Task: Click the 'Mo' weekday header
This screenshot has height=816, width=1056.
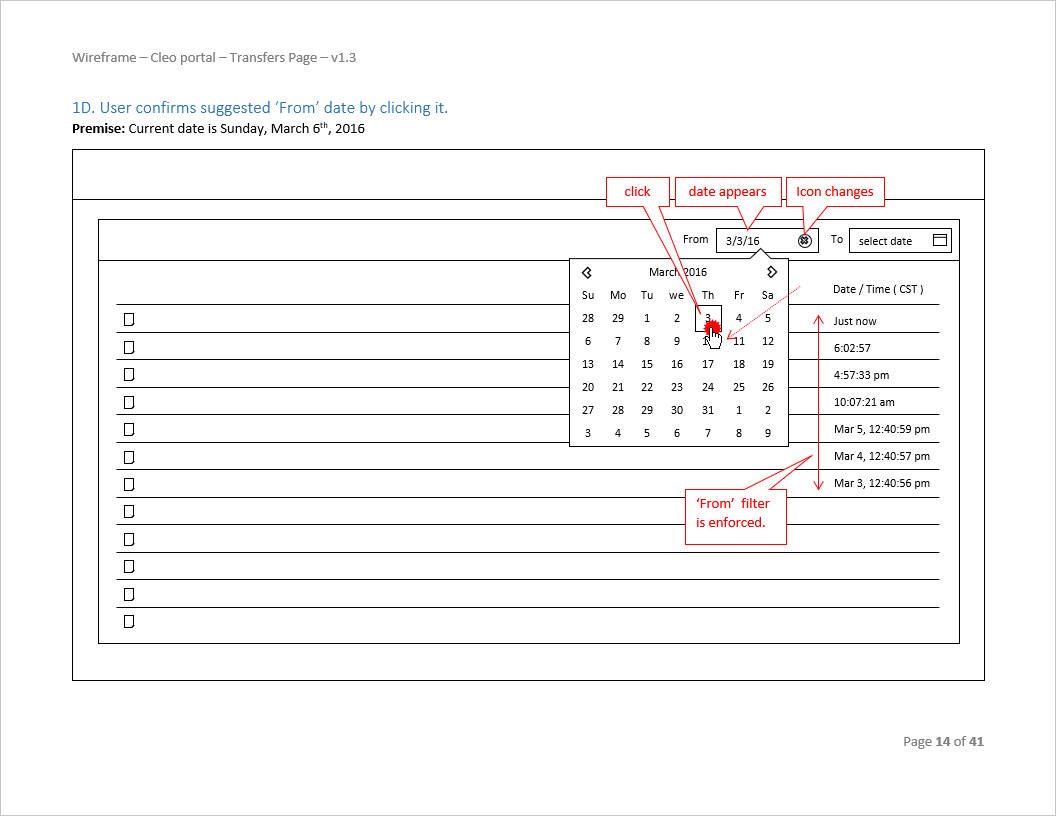Action: click(x=618, y=295)
